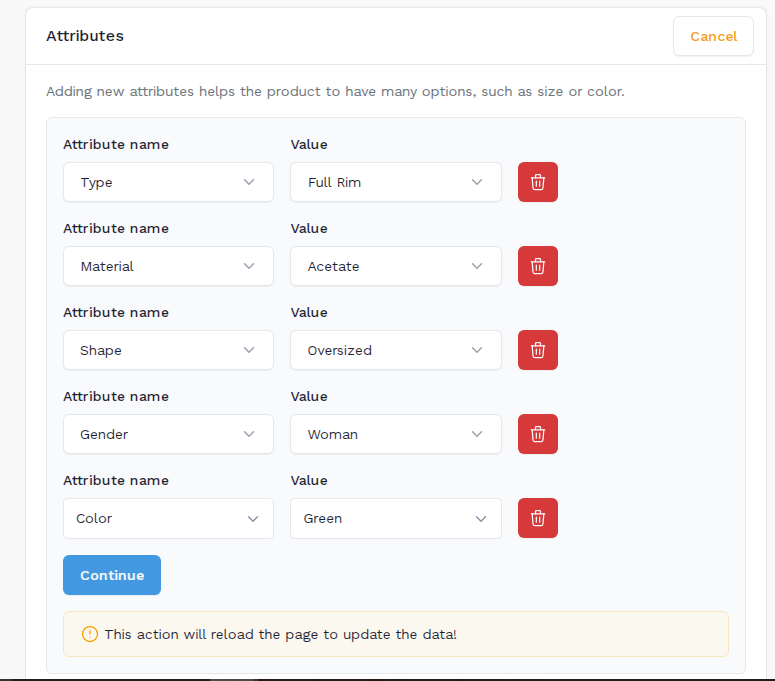775x681 pixels.
Task: Click the warning icon in reload notice
Action: tap(89, 634)
